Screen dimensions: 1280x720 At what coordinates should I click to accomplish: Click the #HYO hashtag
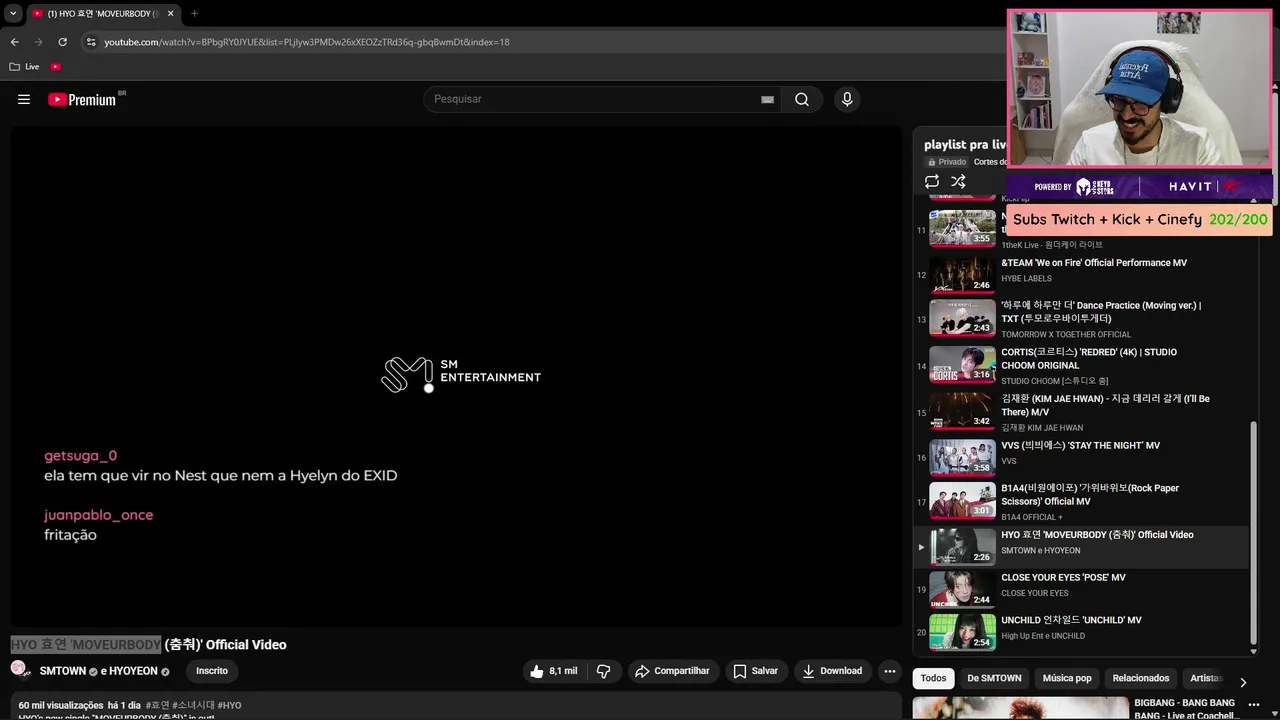(x=229, y=705)
